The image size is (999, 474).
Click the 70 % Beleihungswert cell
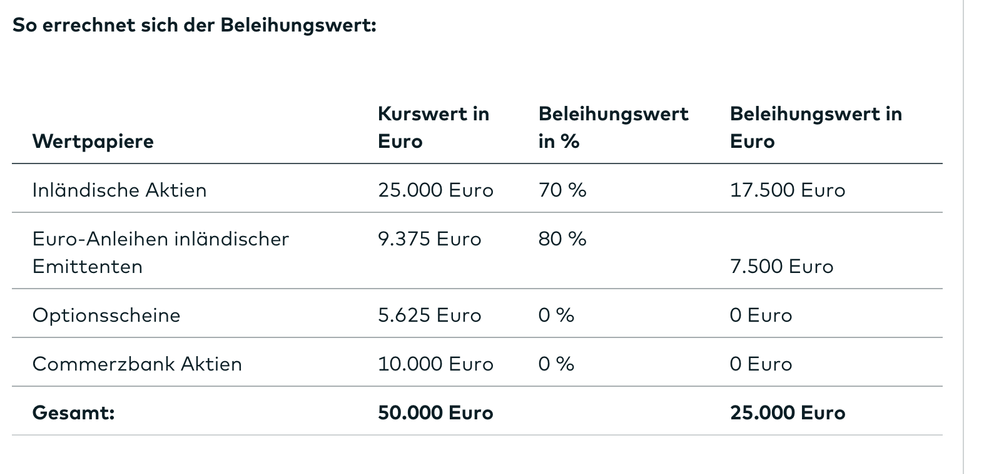pyautogui.click(x=562, y=189)
